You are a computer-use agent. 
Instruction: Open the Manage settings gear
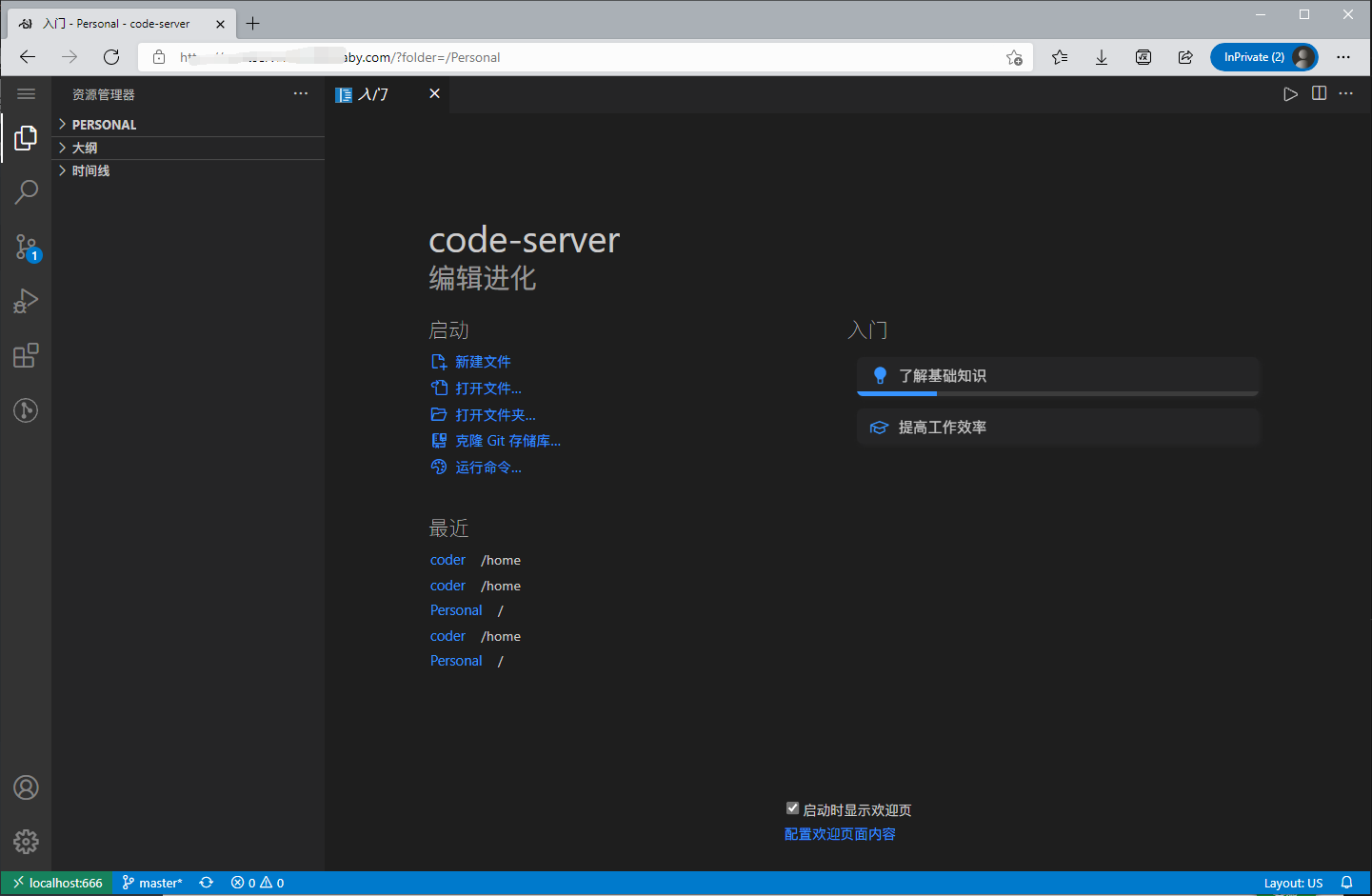click(26, 842)
